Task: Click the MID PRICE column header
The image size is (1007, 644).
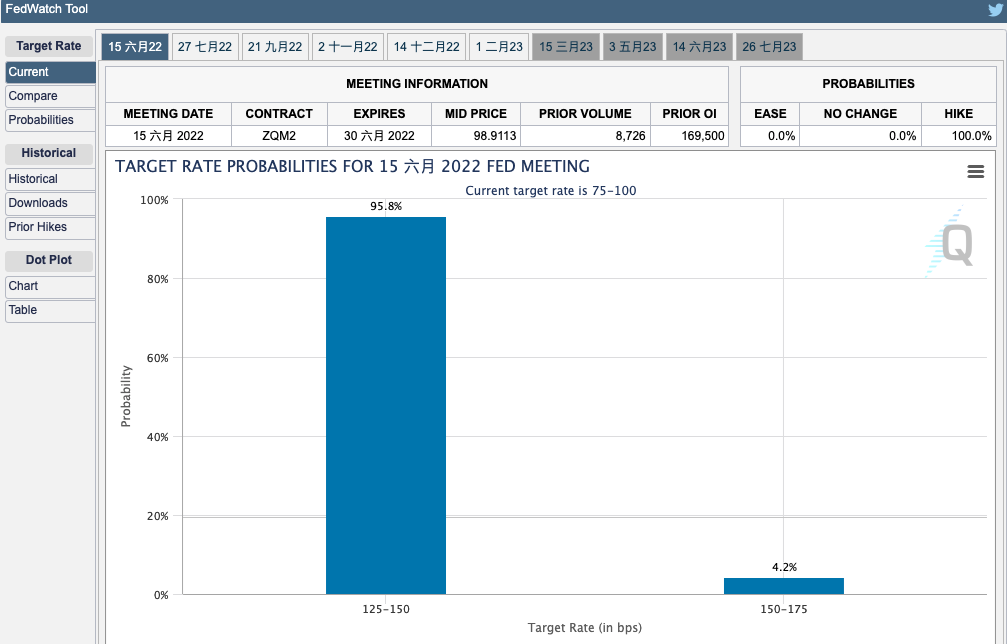Action: [x=476, y=114]
